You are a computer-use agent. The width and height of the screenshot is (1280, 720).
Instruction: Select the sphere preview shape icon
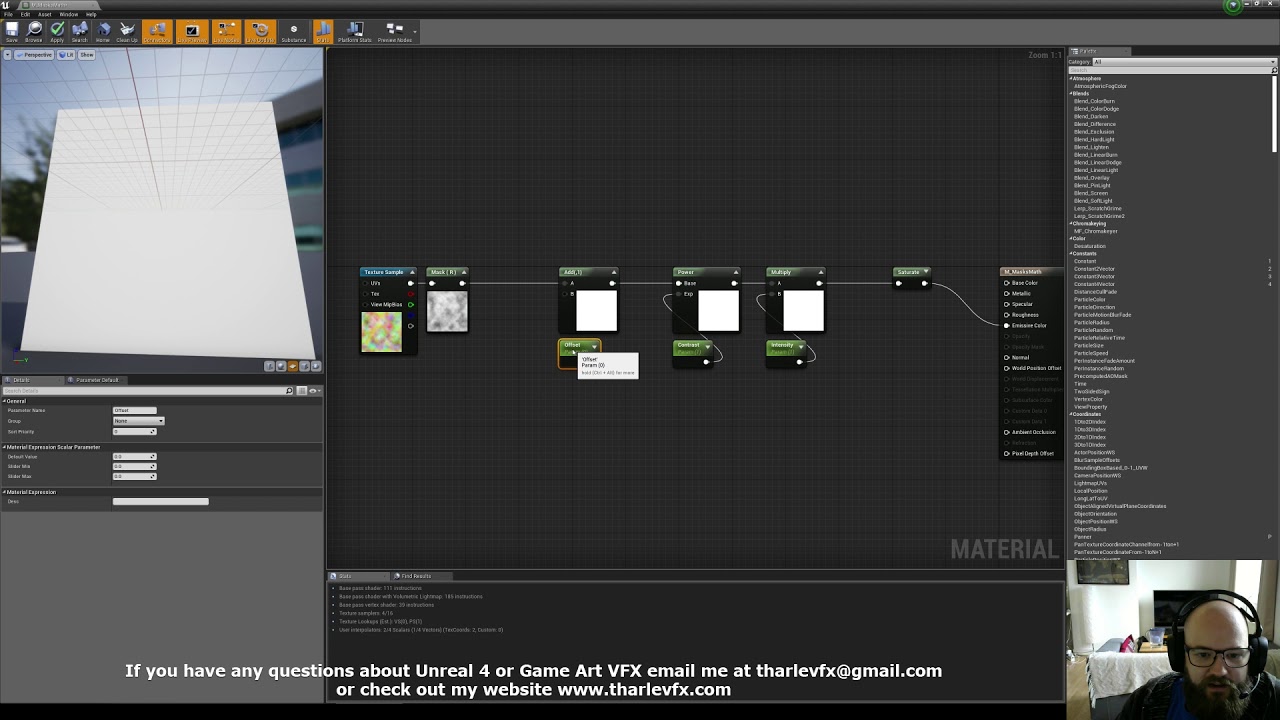[281, 366]
